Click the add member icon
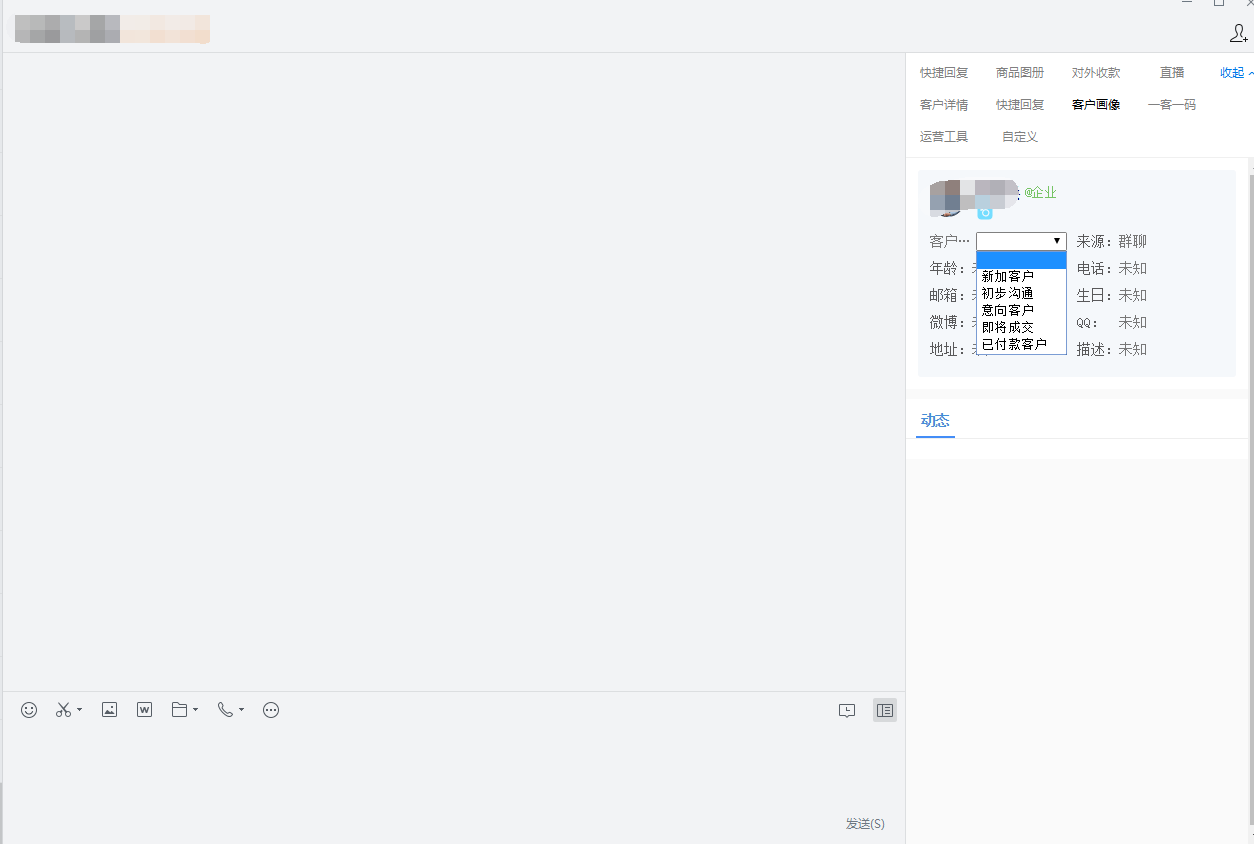The width and height of the screenshot is (1254, 844). click(1238, 34)
